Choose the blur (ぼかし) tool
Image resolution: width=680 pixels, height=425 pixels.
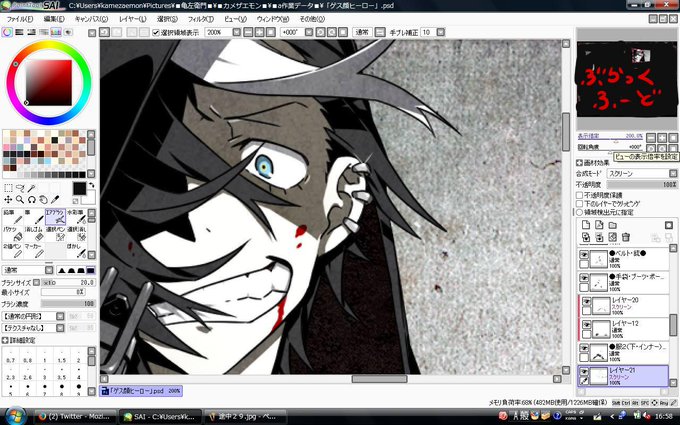click(x=77, y=251)
